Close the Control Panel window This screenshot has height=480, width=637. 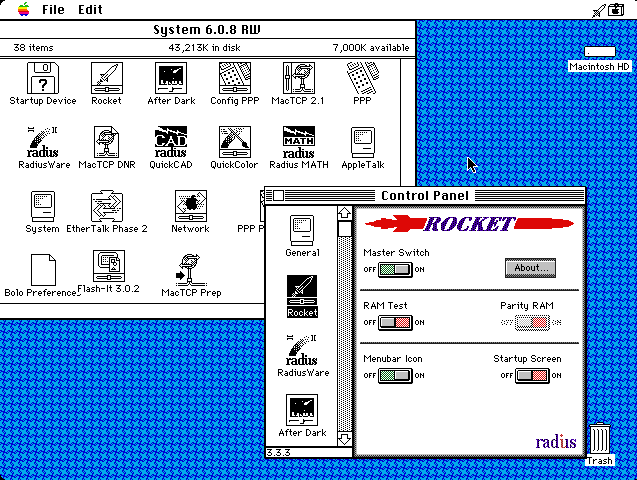[278, 196]
